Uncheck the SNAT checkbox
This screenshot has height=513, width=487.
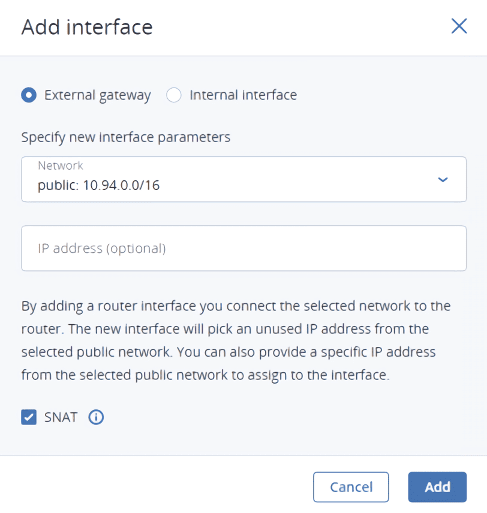click(29, 417)
